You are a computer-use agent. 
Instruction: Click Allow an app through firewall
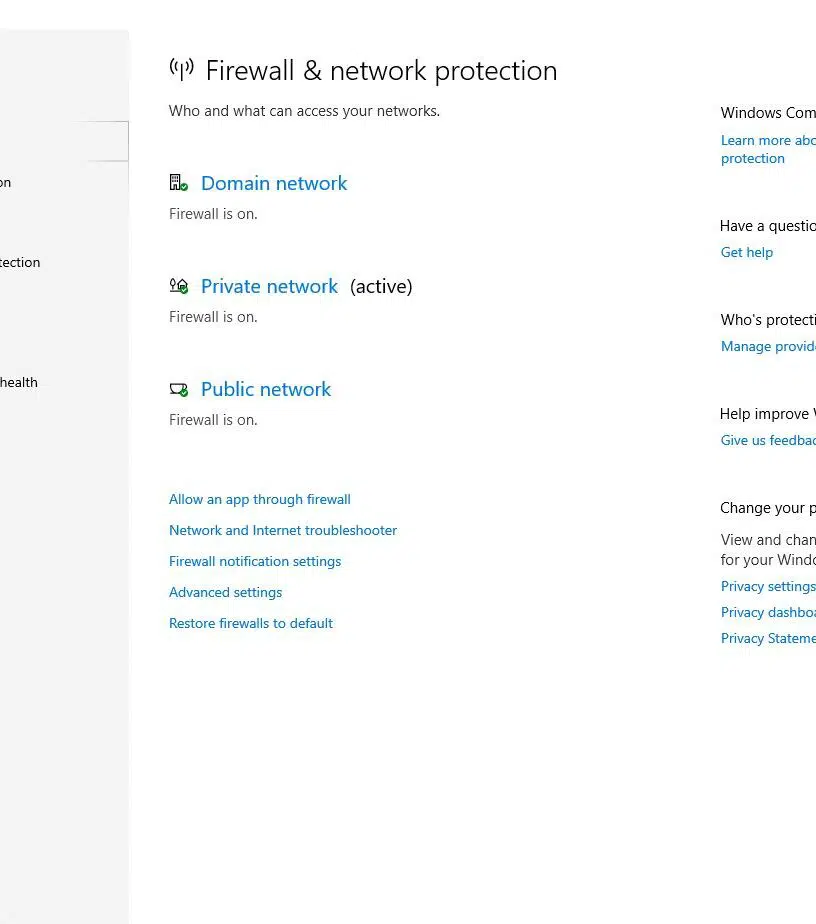[x=260, y=499]
